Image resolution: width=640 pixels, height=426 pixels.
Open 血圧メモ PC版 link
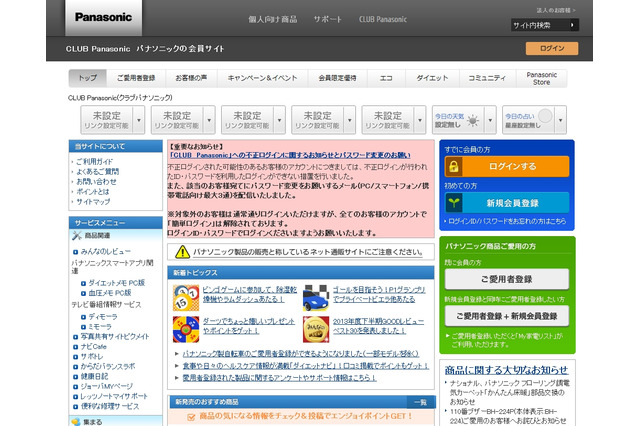tap(110, 293)
